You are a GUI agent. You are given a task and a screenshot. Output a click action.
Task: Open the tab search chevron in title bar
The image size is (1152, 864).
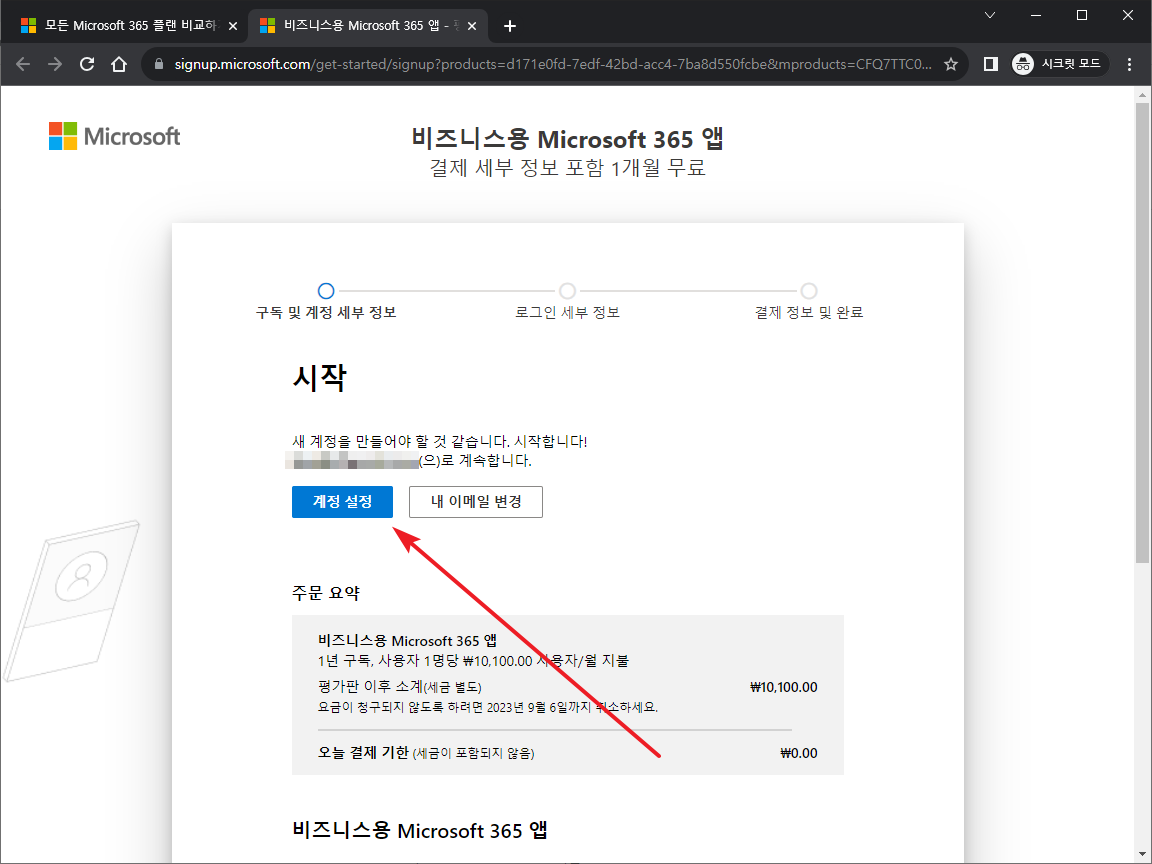(x=990, y=15)
